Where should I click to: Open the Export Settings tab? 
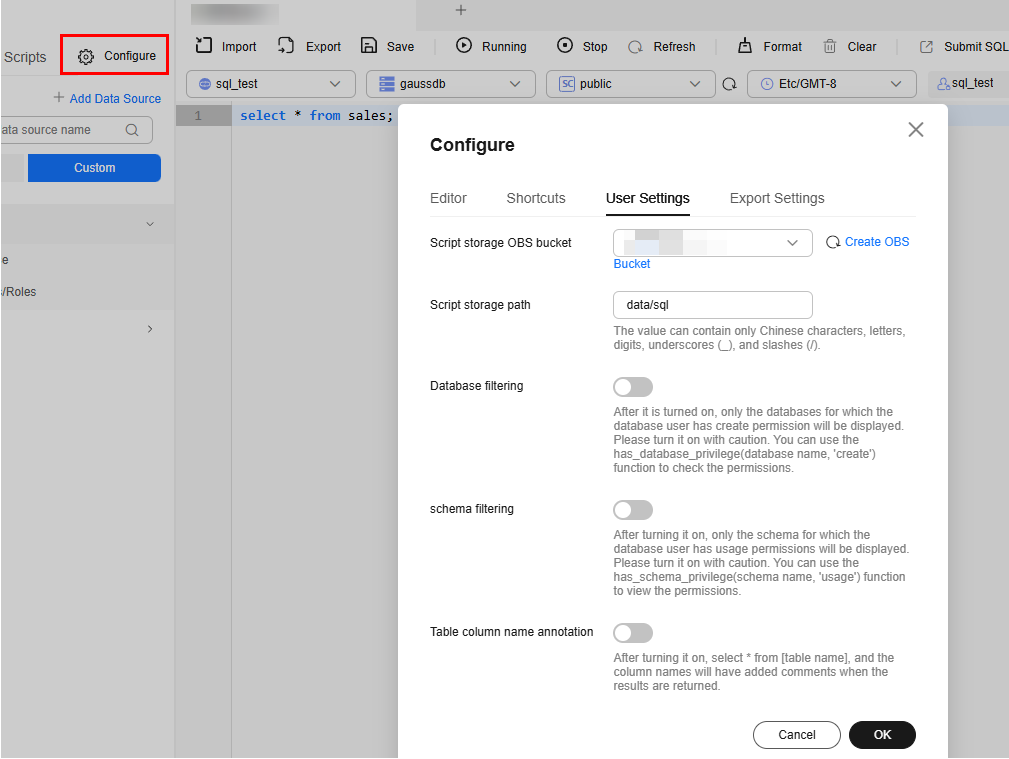pos(777,198)
